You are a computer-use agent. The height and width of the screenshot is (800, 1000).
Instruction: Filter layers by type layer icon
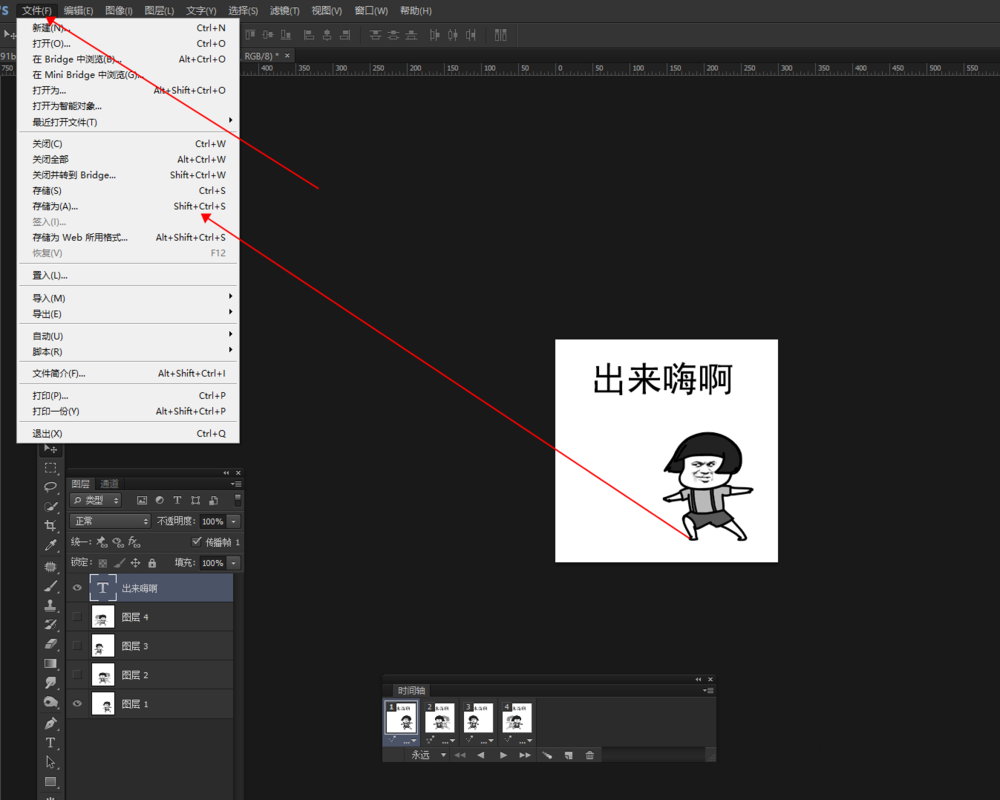tap(177, 501)
